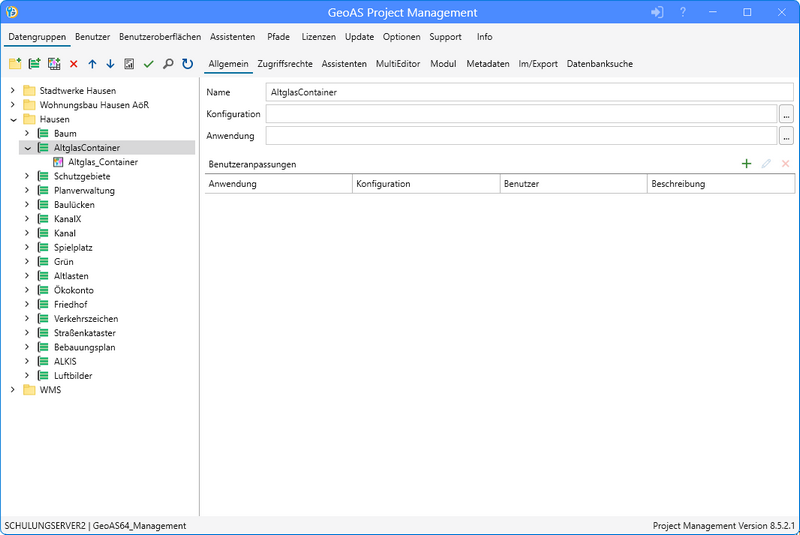Add user customization with green plus
Image resolution: width=800 pixels, height=535 pixels.
tap(746, 163)
